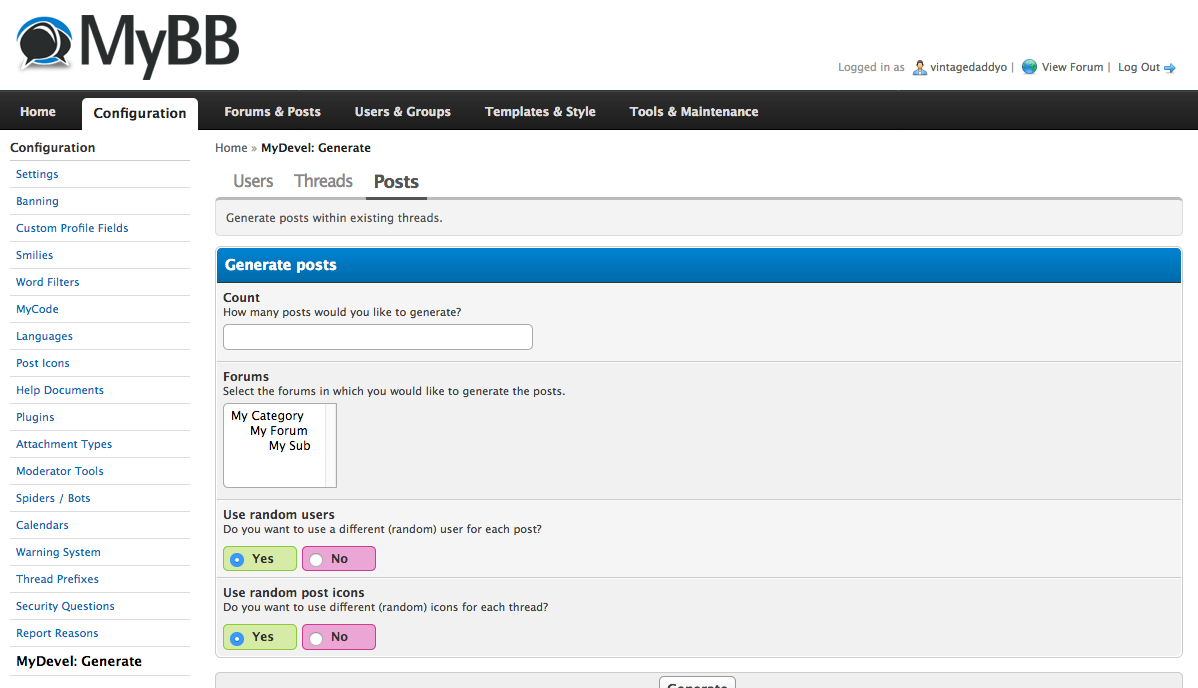Switch to the Threads tab

point(323,181)
